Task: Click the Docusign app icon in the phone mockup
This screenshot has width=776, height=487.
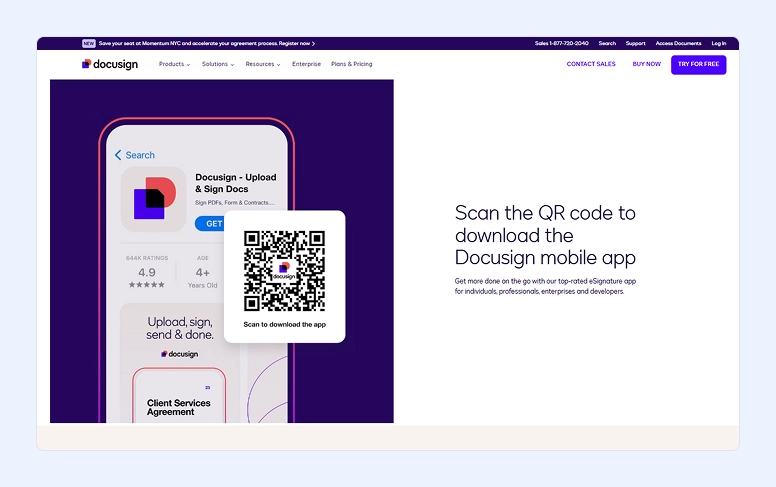Action: click(x=153, y=199)
